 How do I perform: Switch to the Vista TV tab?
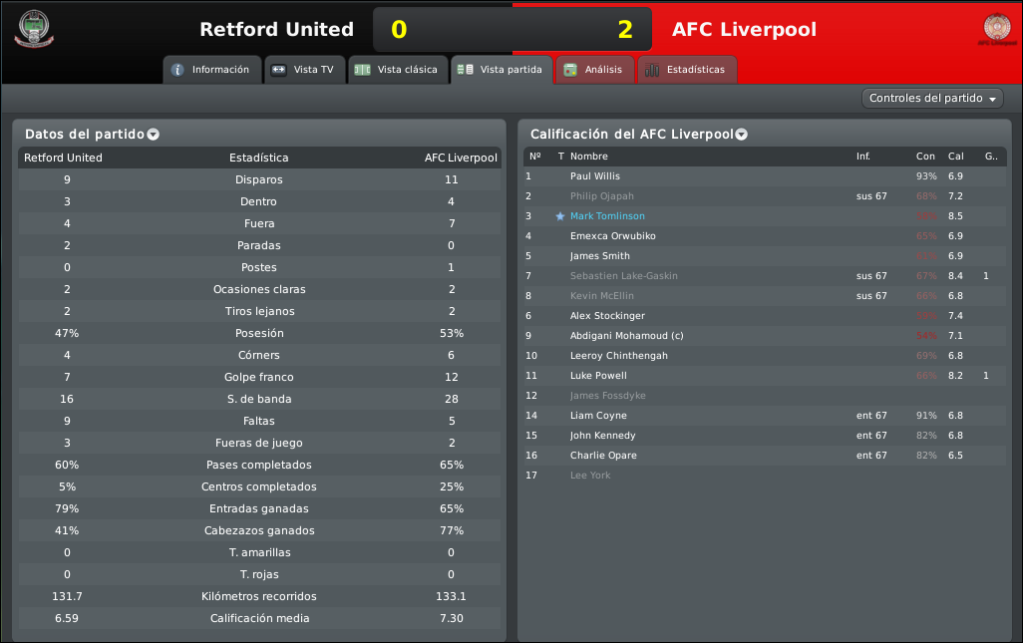(305, 70)
